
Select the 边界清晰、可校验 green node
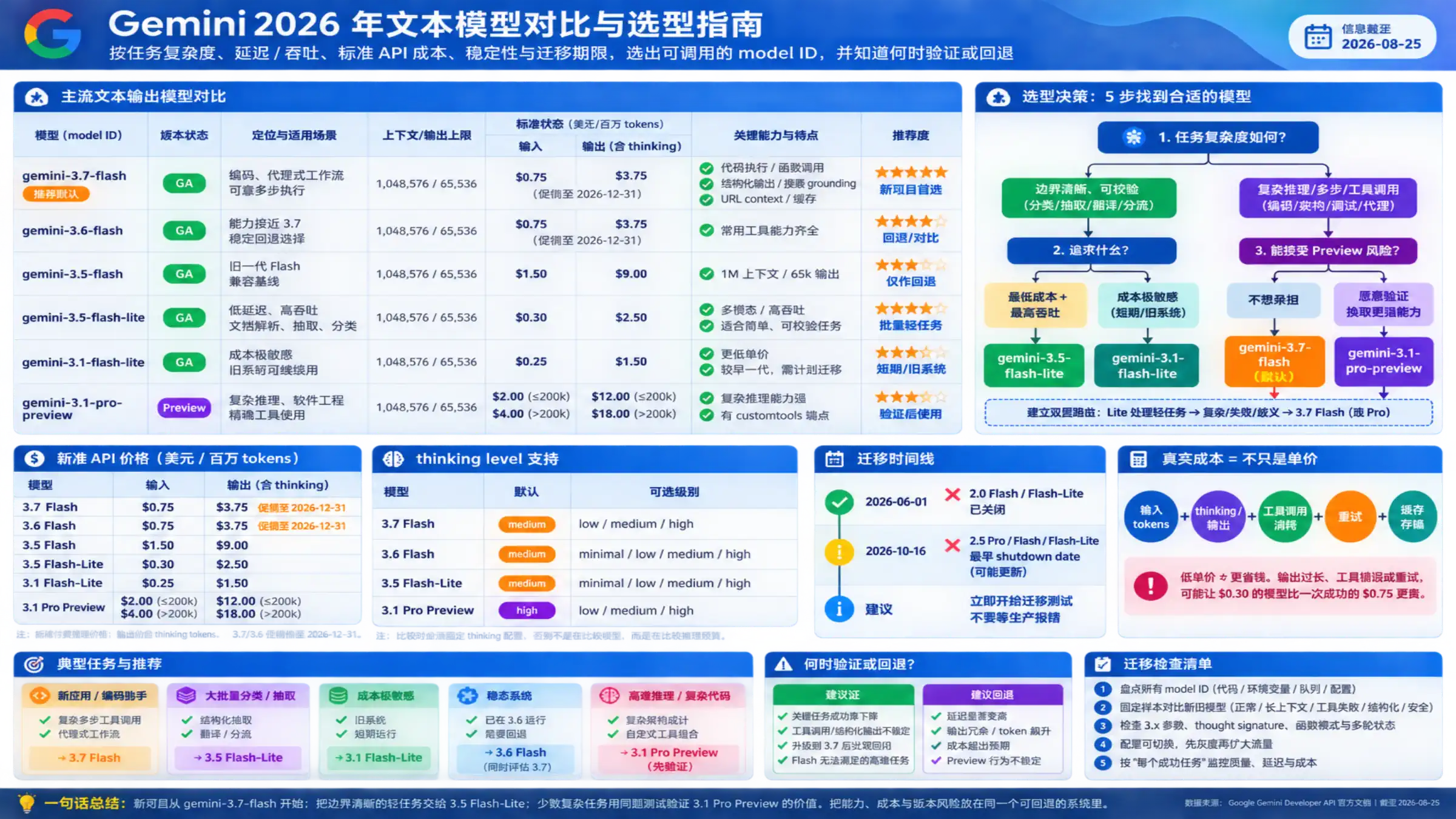pos(1089,198)
